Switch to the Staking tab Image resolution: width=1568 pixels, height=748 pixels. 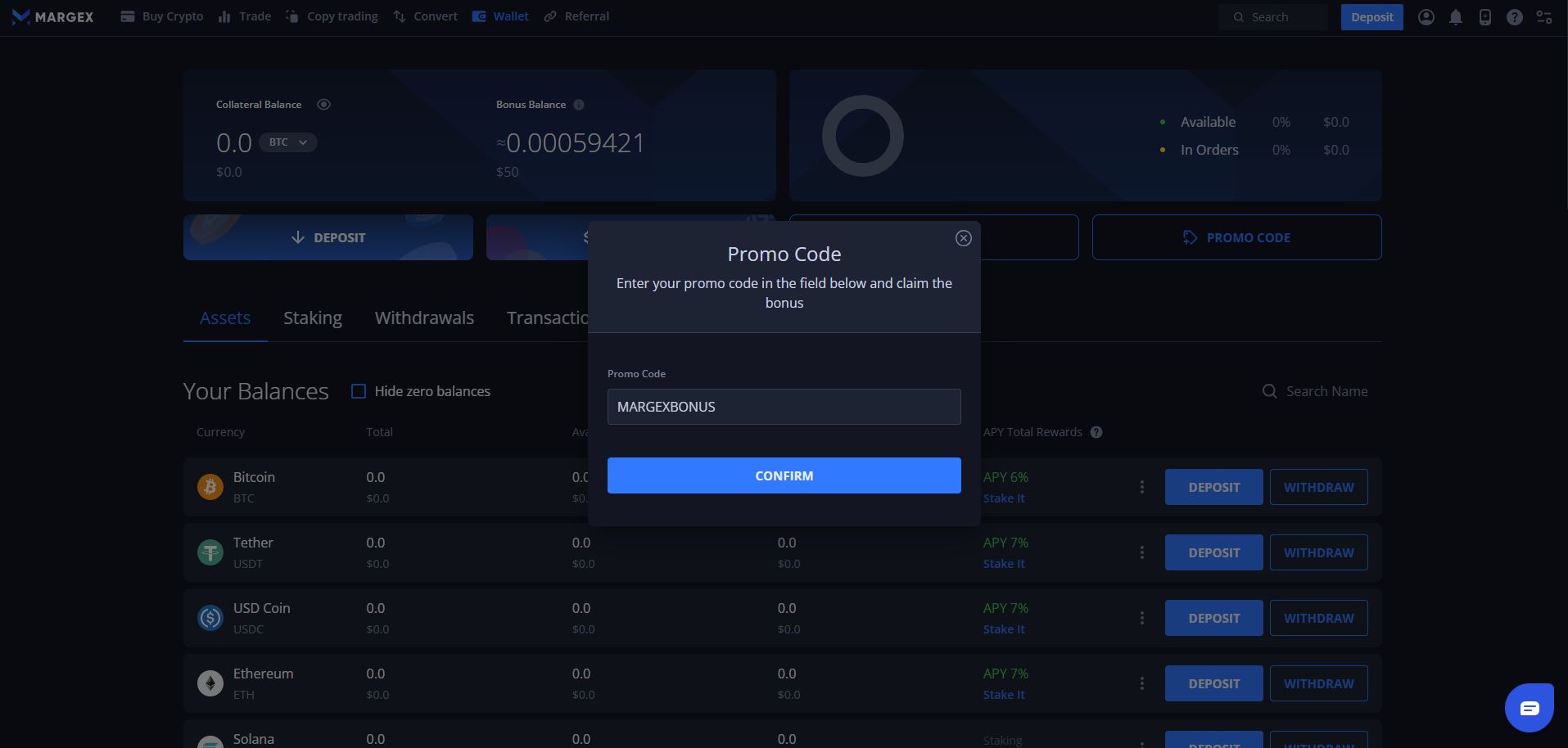pos(312,318)
